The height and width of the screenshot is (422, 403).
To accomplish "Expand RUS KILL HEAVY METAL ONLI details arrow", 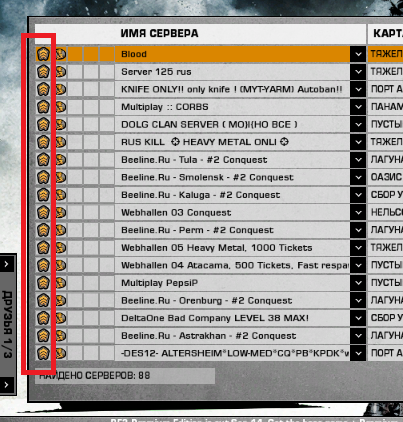I will click(358, 142).
